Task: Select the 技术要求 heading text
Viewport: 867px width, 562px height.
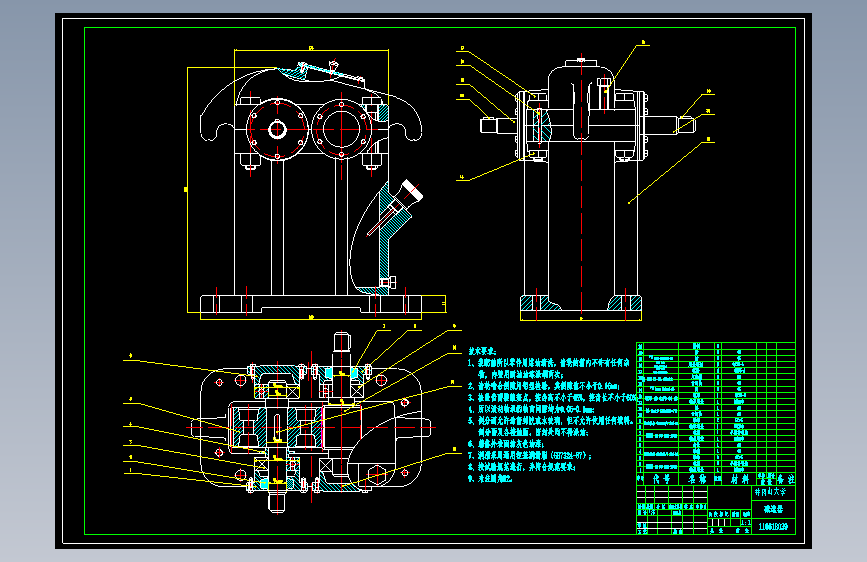Action: [x=482, y=351]
